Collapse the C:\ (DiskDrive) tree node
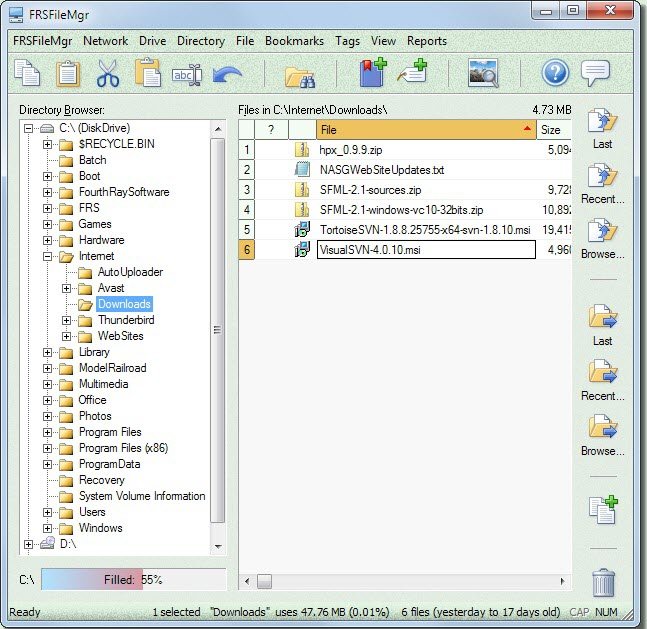The height and width of the screenshot is (629, 647). (28, 128)
